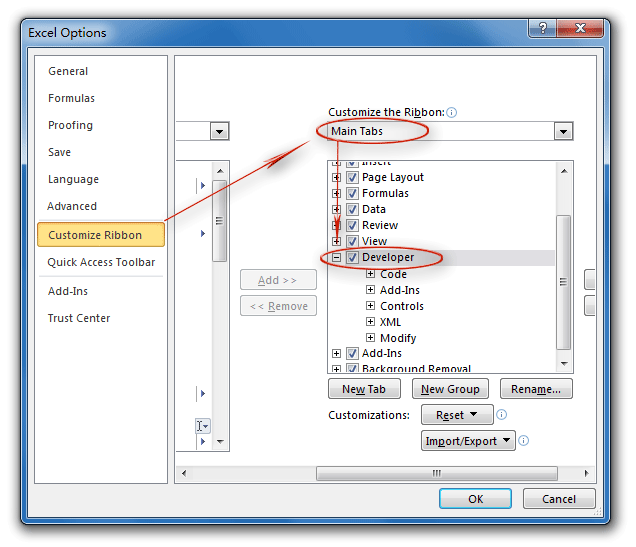Screen dimensions: 636x547
Task: Open the Import/Export dropdown button
Action: pos(468,440)
